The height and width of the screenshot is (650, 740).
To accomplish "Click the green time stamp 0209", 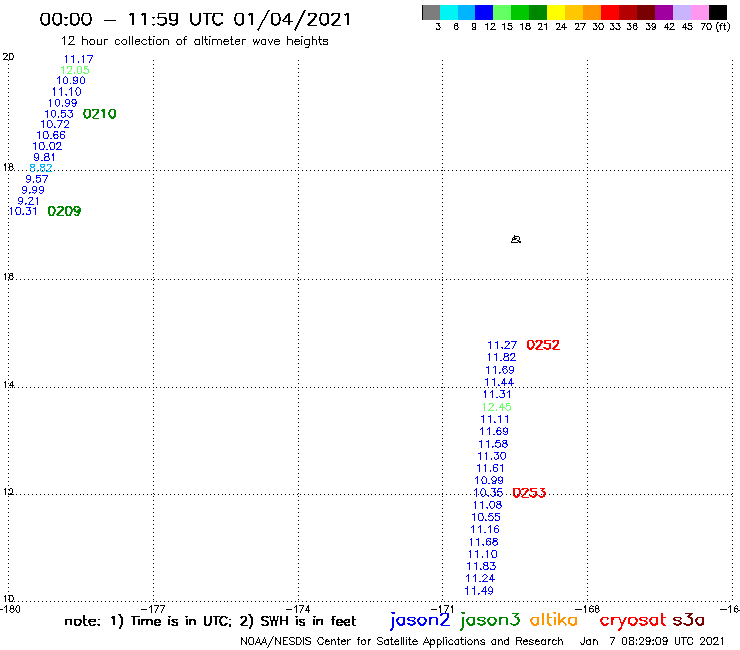I will click(64, 211).
